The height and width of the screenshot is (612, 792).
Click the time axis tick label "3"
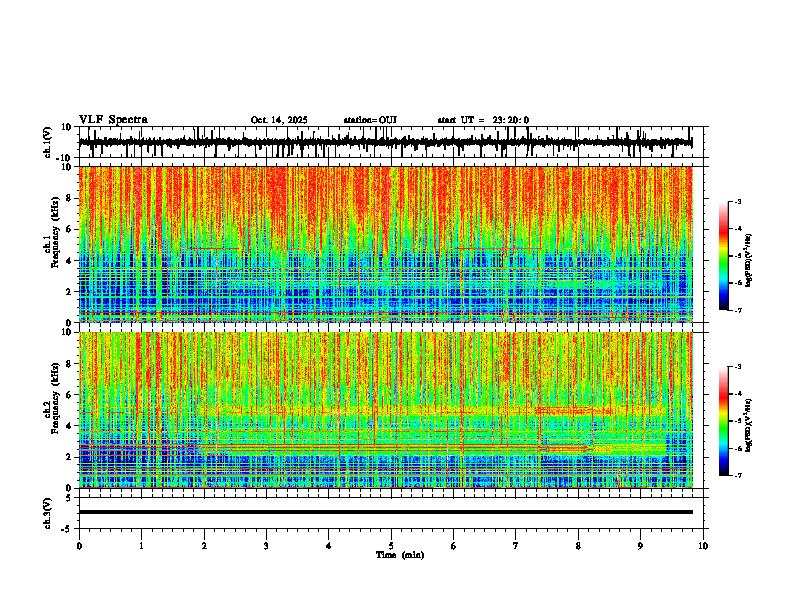point(266,546)
